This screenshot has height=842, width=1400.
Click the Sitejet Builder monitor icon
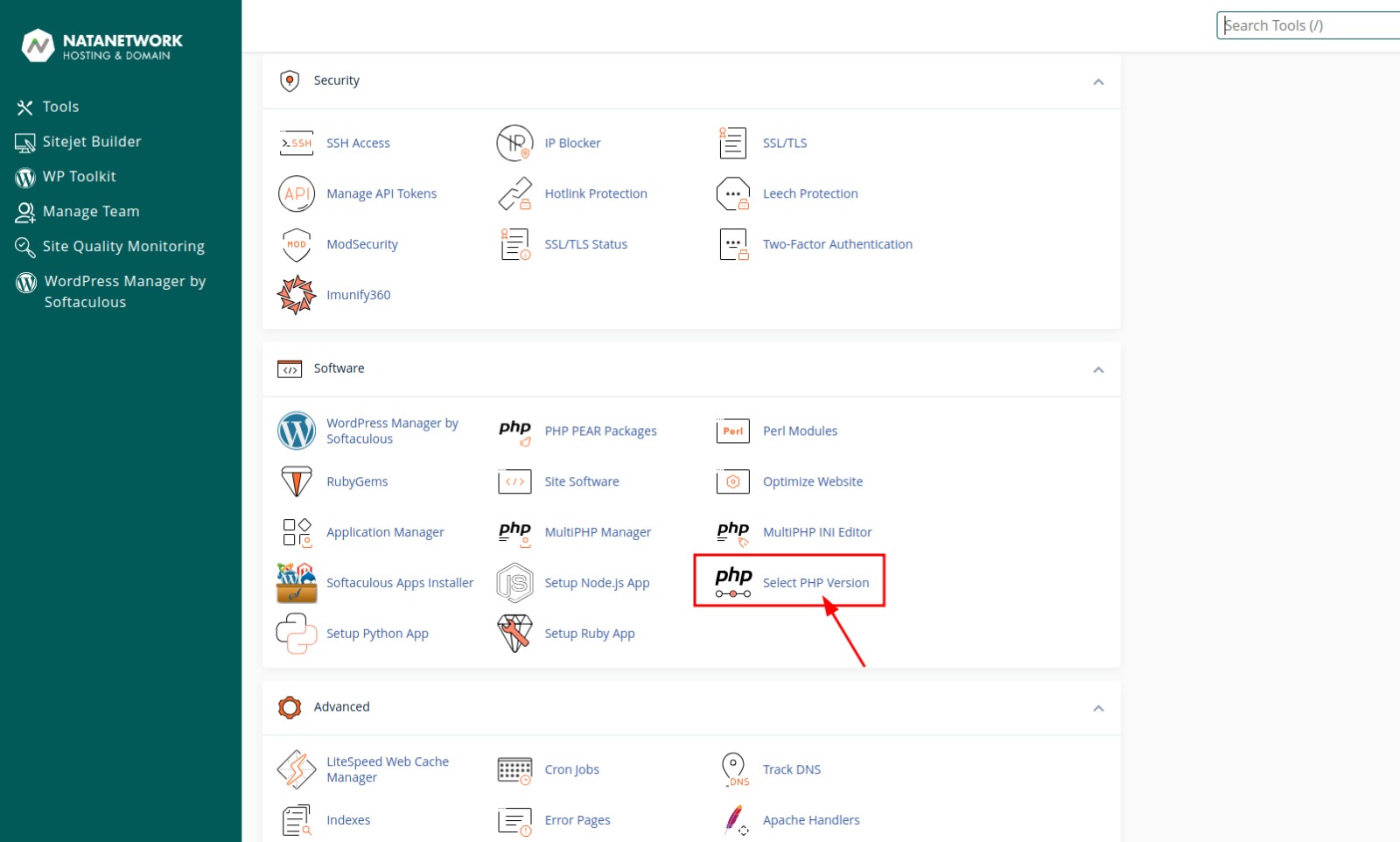(24, 143)
